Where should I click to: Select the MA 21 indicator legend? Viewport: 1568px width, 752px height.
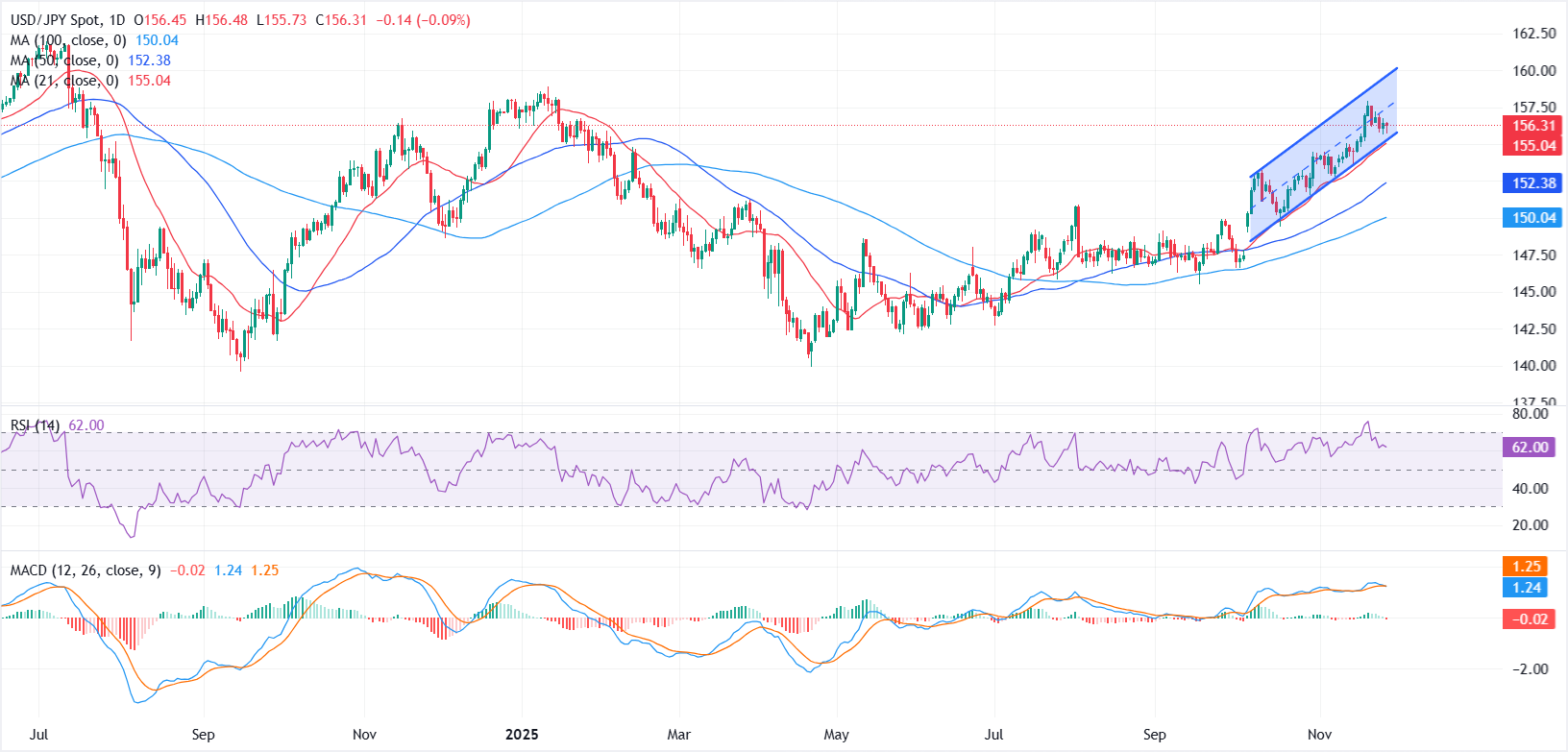[63, 81]
